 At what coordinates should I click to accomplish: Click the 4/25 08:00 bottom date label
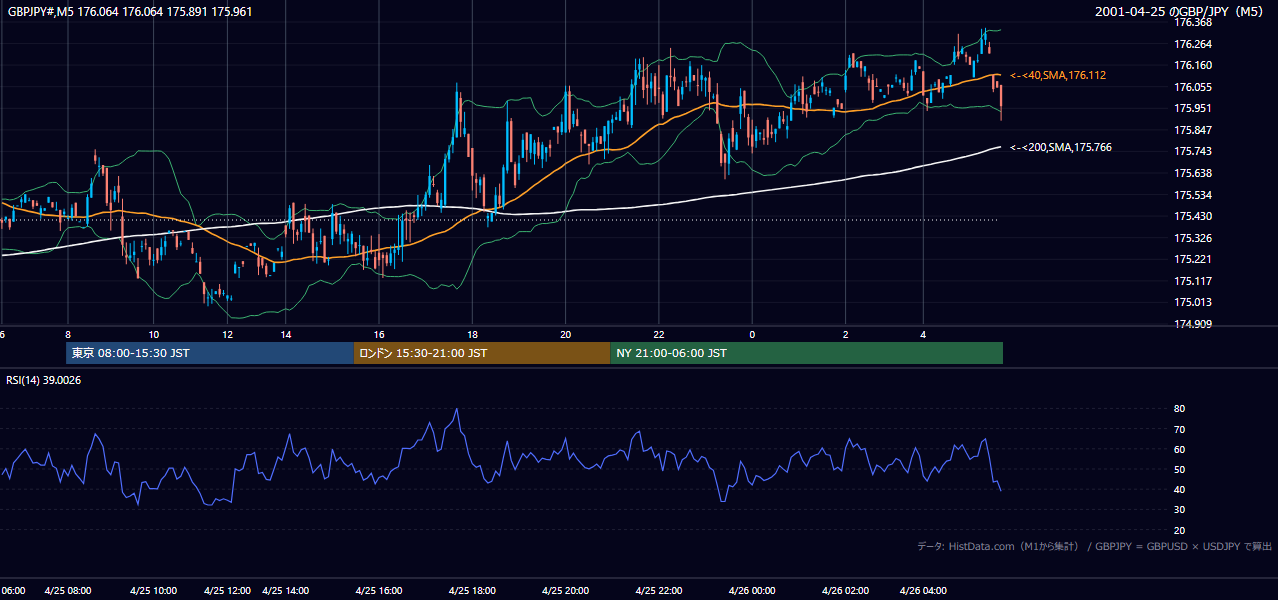click(x=69, y=591)
